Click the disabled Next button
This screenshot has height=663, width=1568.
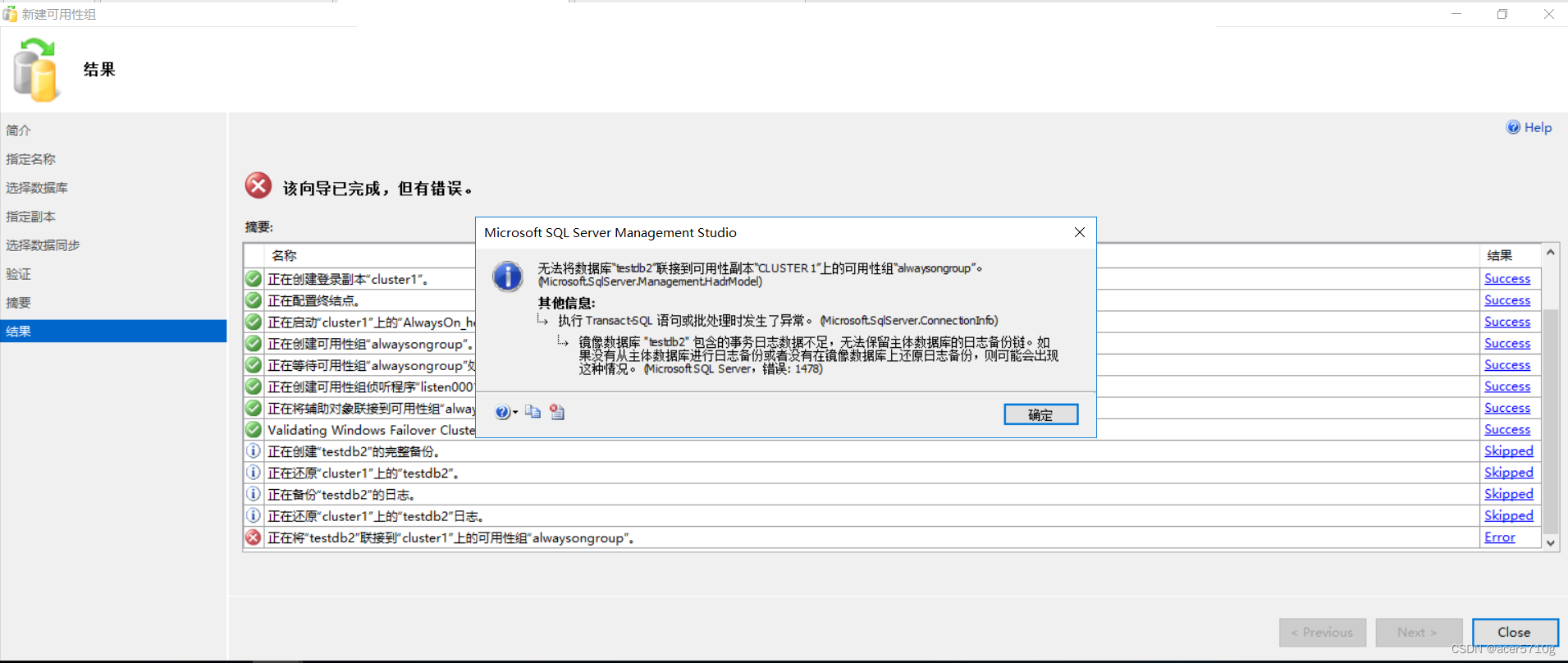1419,632
